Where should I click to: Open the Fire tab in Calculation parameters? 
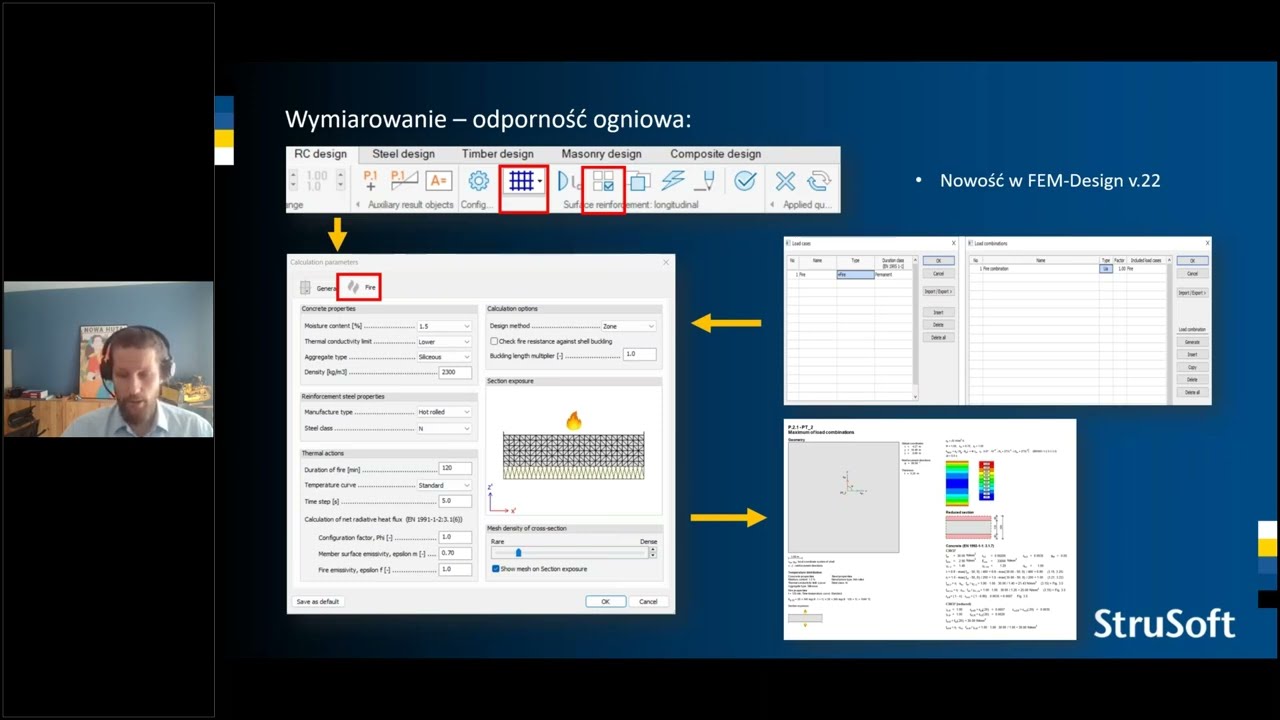tap(360, 287)
